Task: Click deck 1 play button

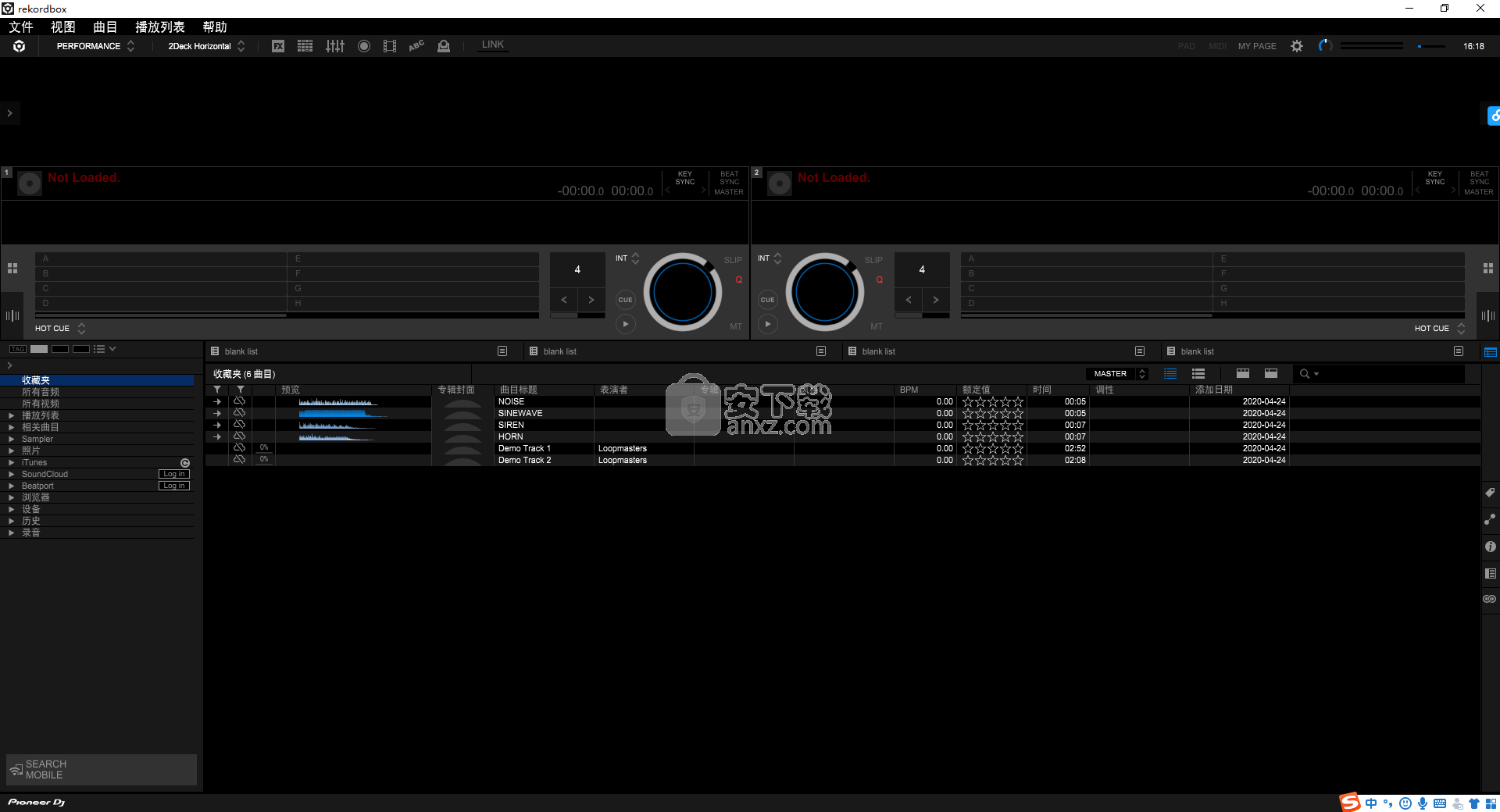Action: pos(626,324)
